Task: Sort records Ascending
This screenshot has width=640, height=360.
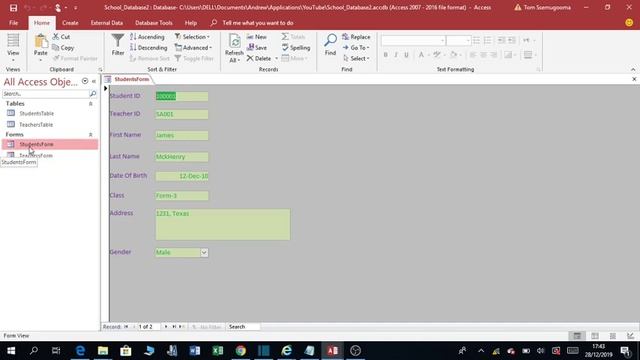Action: tap(147, 37)
